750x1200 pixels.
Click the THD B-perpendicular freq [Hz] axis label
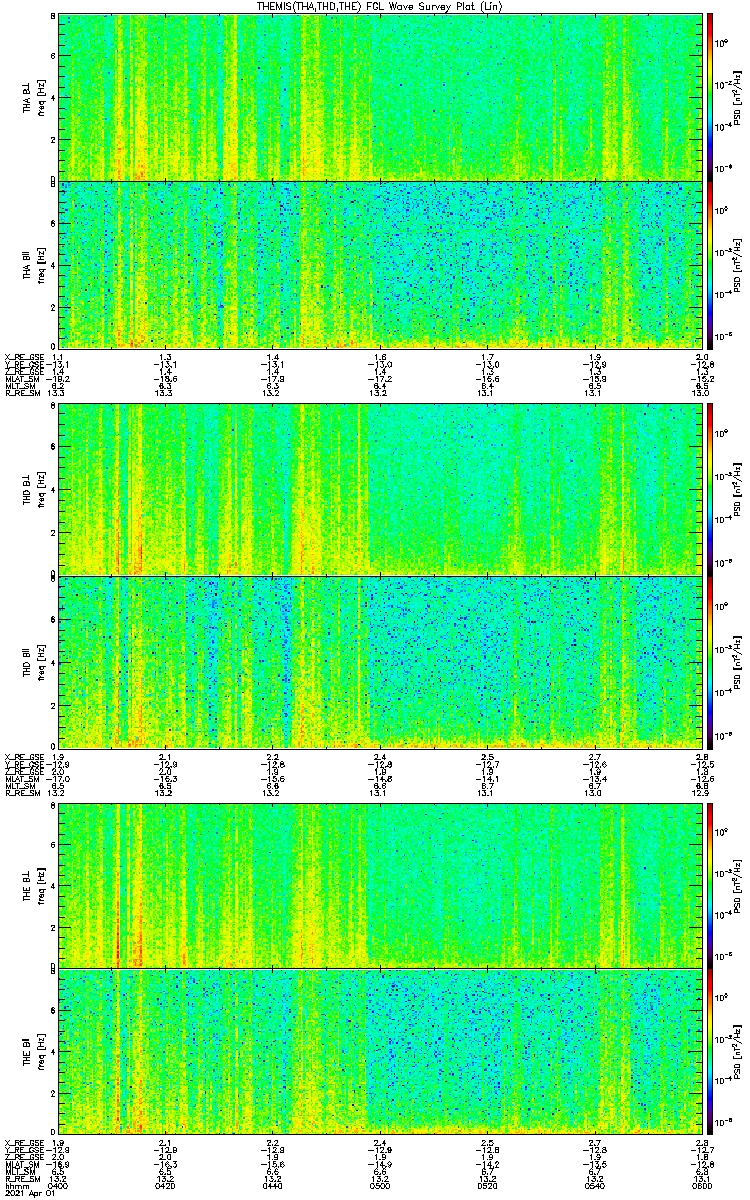pos(40,490)
